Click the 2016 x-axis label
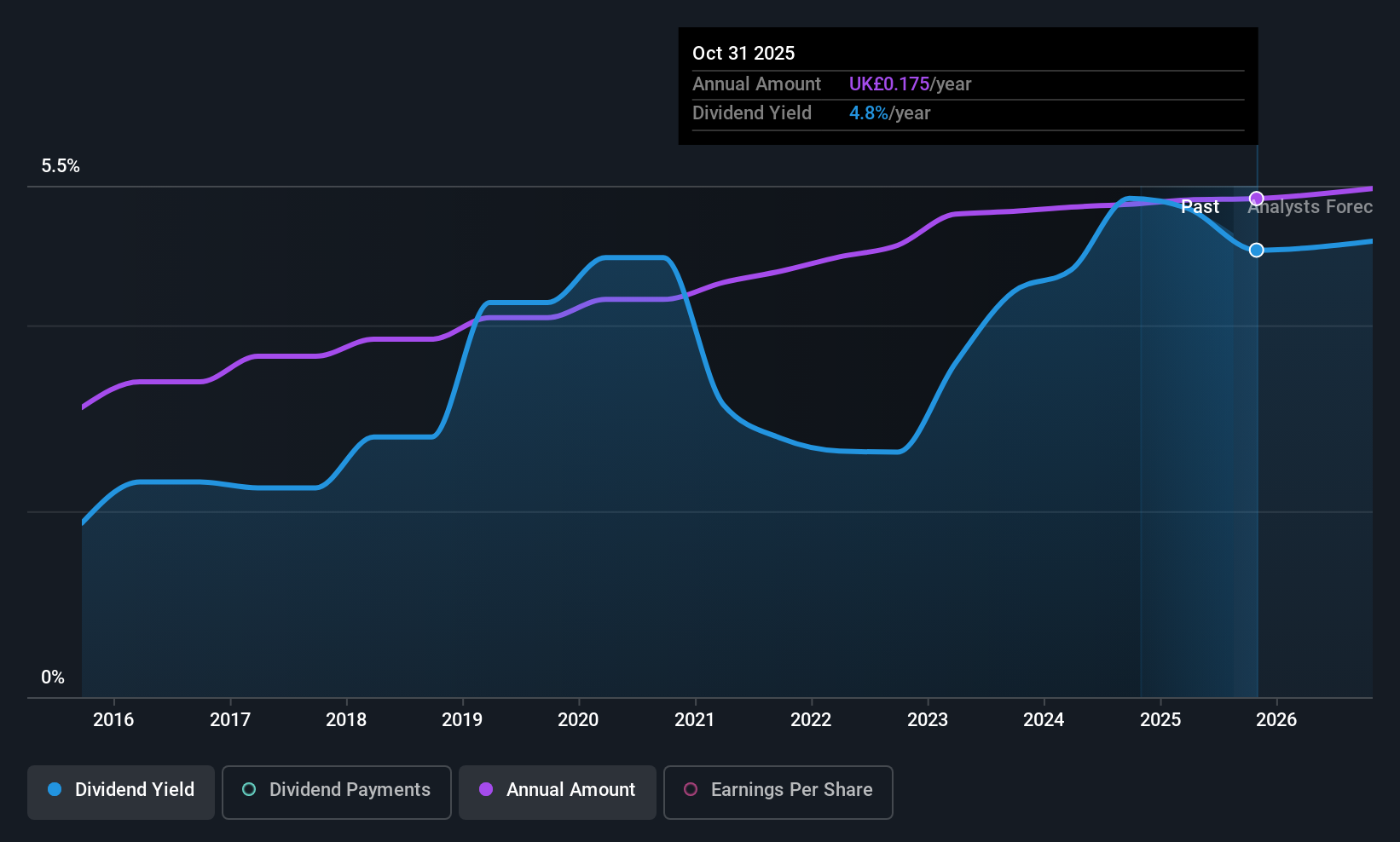This screenshot has width=1400, height=842. (x=113, y=719)
